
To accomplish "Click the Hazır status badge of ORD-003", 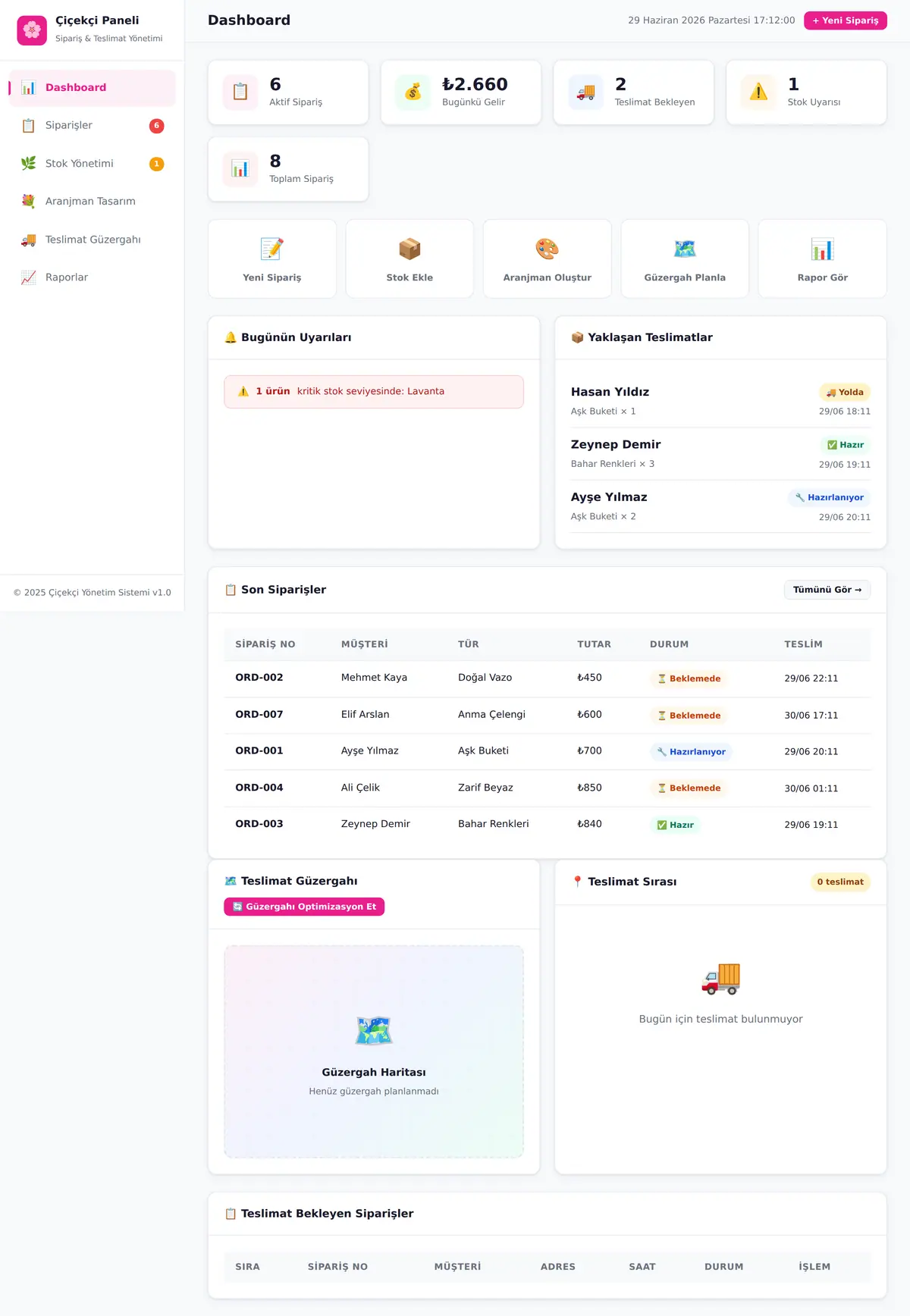I will coord(675,825).
